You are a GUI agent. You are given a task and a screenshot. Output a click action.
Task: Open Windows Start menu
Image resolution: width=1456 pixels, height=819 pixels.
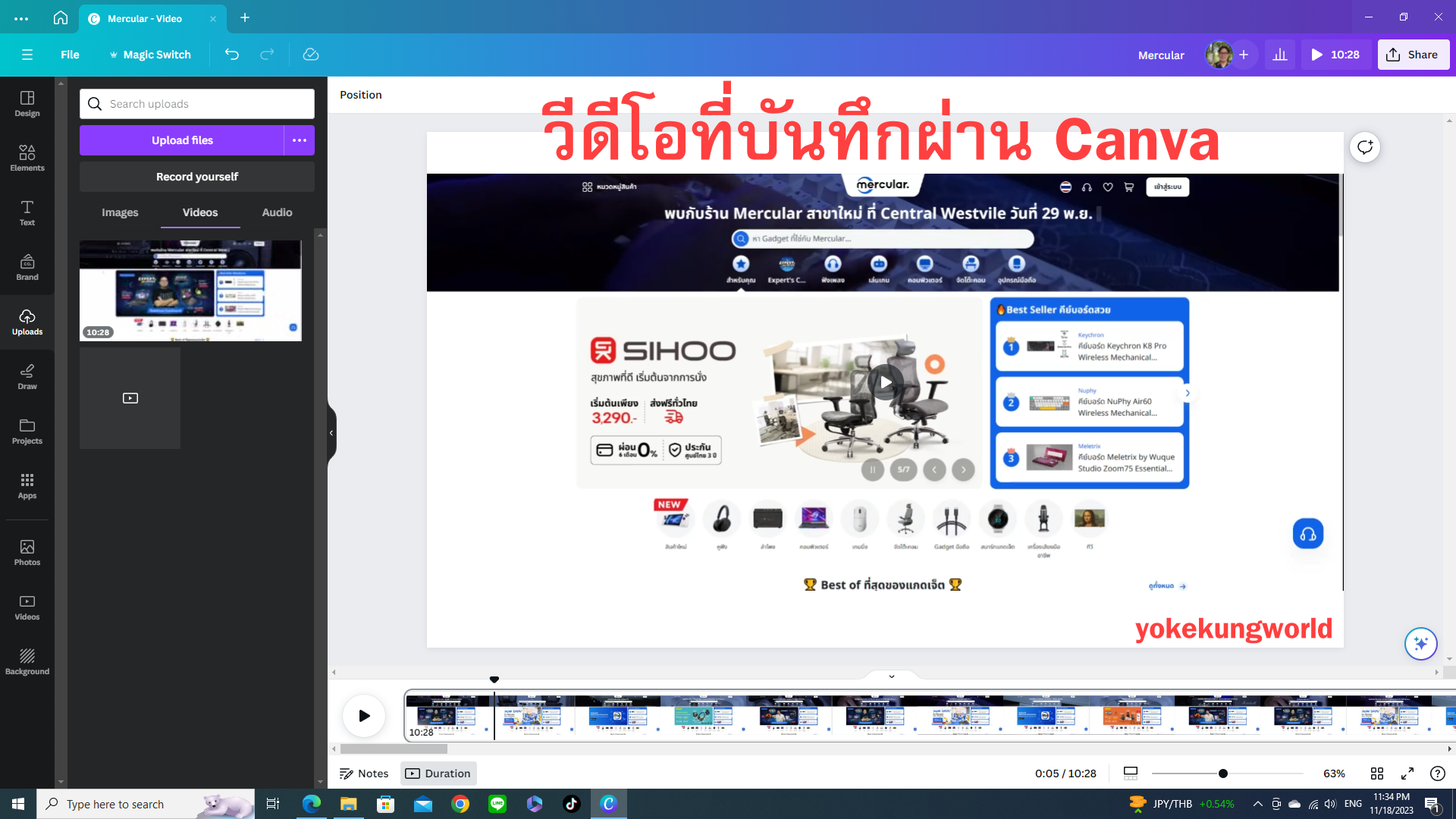coord(18,804)
